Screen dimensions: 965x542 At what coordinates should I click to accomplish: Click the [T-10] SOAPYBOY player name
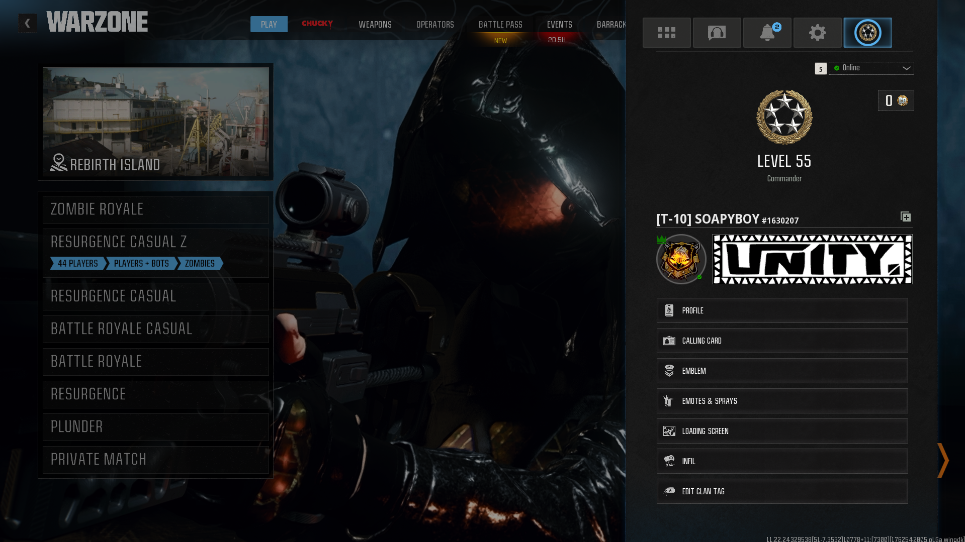708,219
